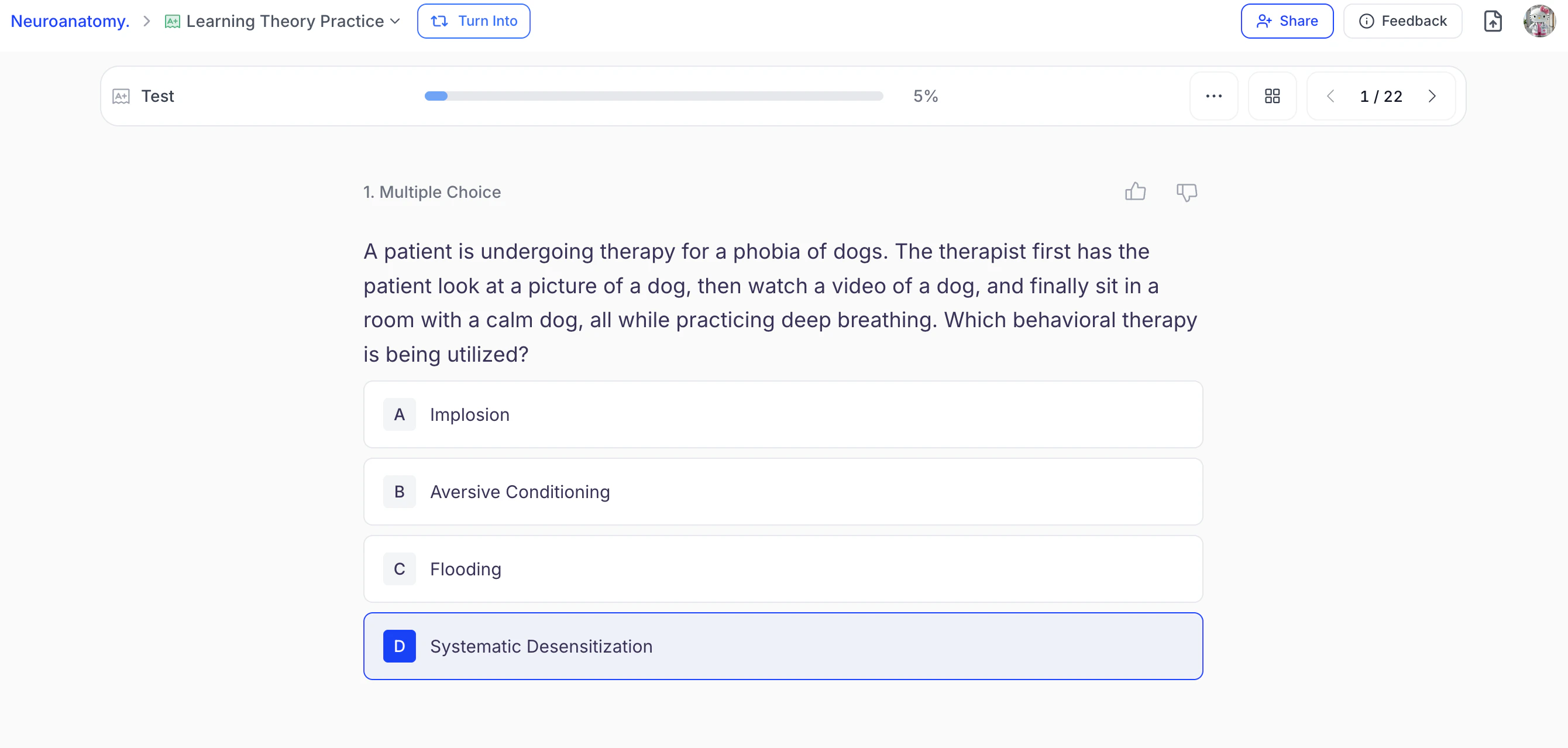Click the file upload icon

[1493, 21]
